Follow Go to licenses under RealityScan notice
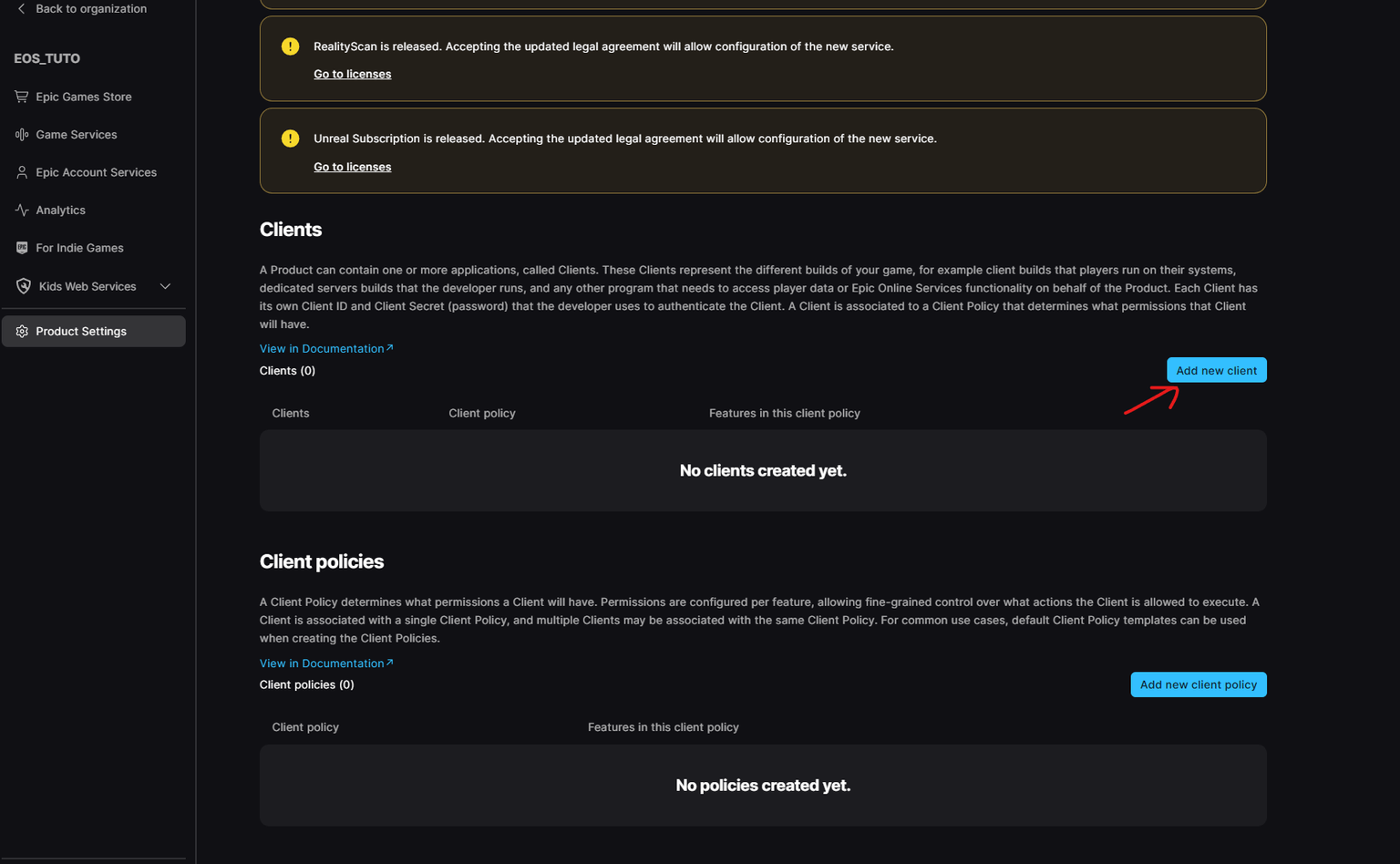This screenshot has width=1400, height=864. click(x=352, y=74)
